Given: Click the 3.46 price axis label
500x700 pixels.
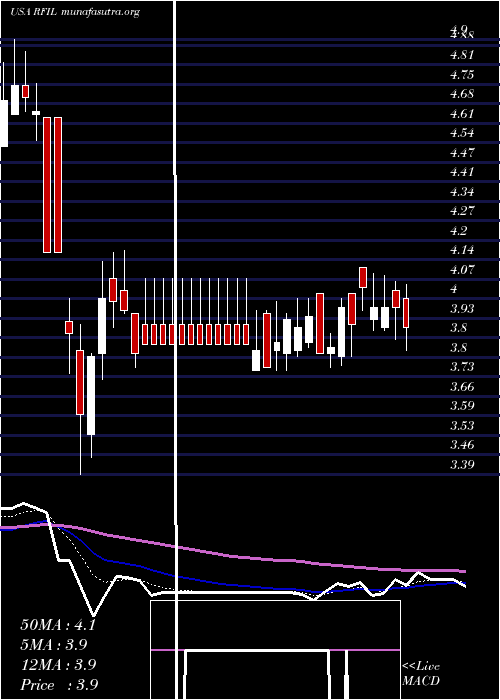Looking at the screenshot, I should (x=462, y=445).
